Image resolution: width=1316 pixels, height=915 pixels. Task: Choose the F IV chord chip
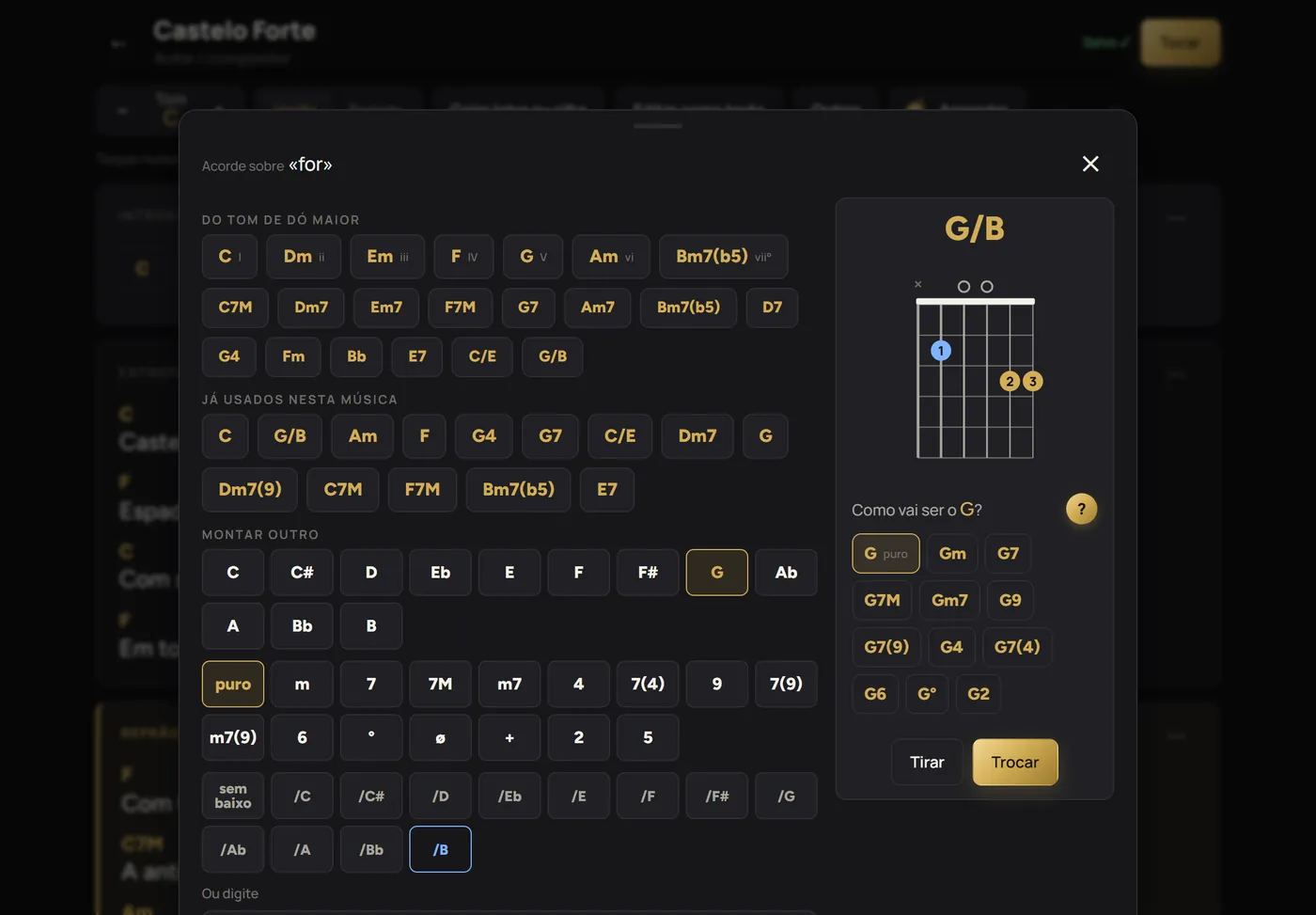coord(464,257)
